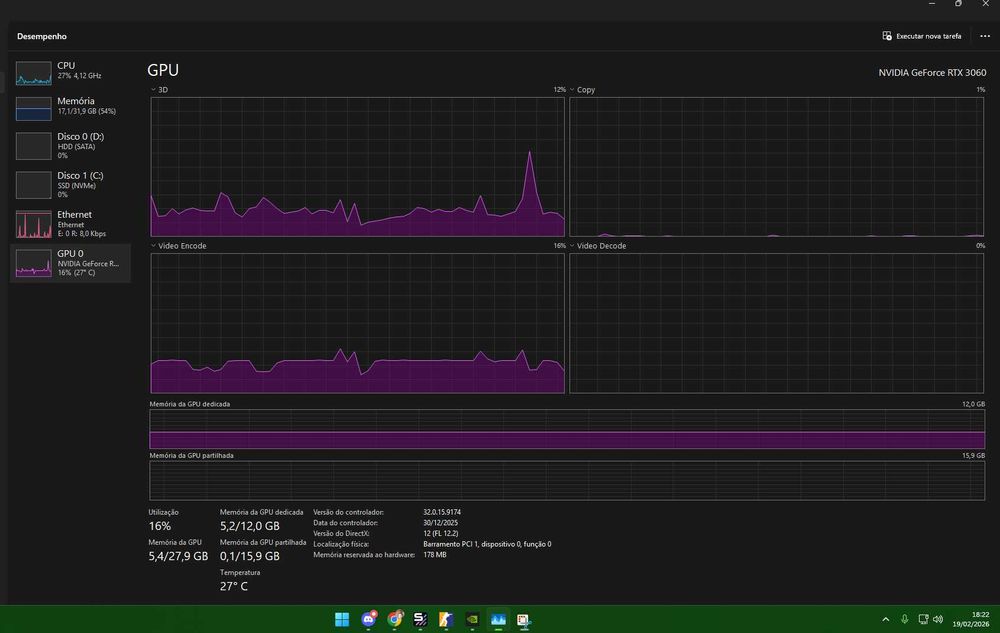The height and width of the screenshot is (633, 1000).
Task: Open the Windows Start menu
Action: tap(342, 619)
